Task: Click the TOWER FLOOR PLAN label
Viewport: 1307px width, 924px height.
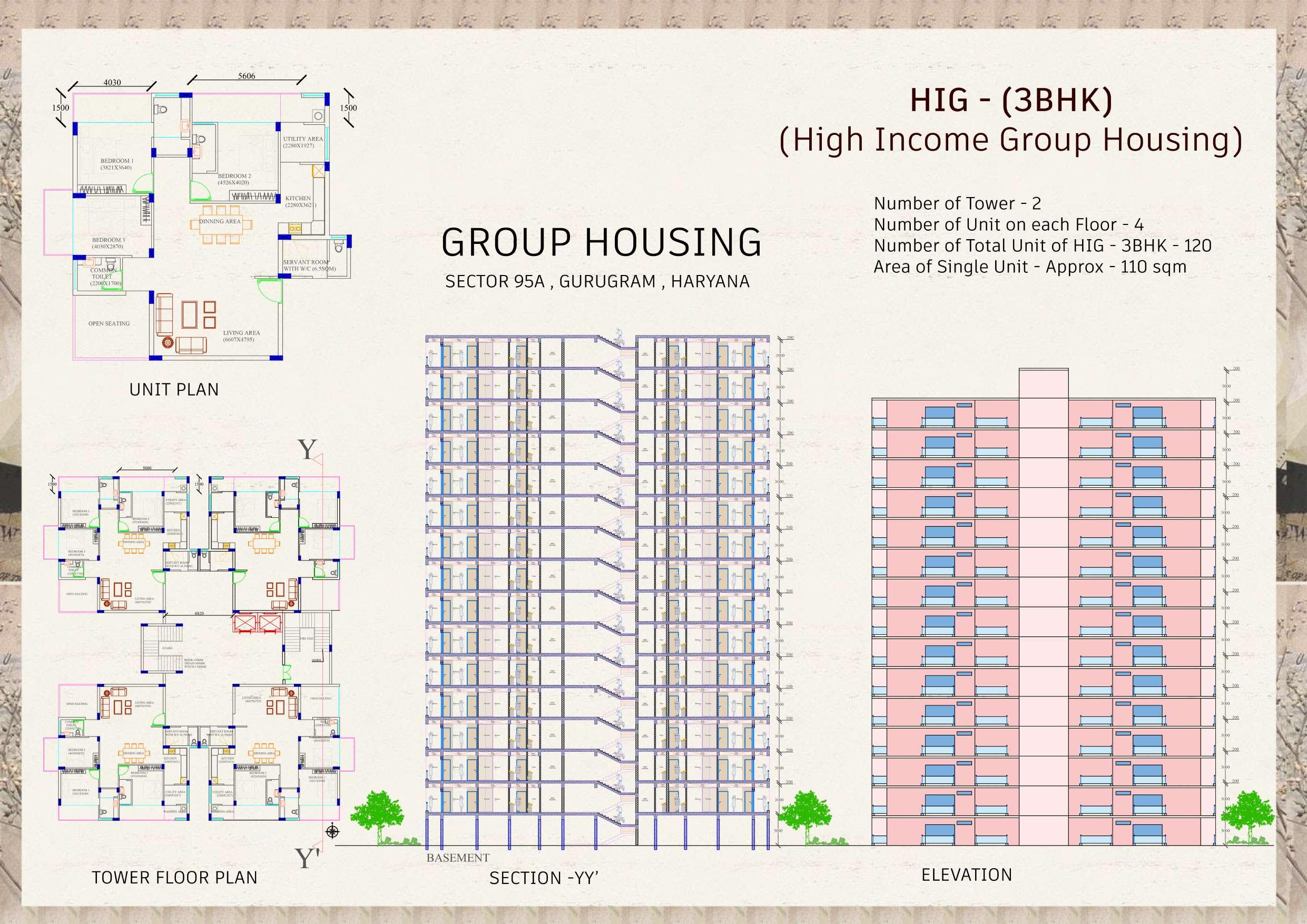Action: [x=175, y=877]
